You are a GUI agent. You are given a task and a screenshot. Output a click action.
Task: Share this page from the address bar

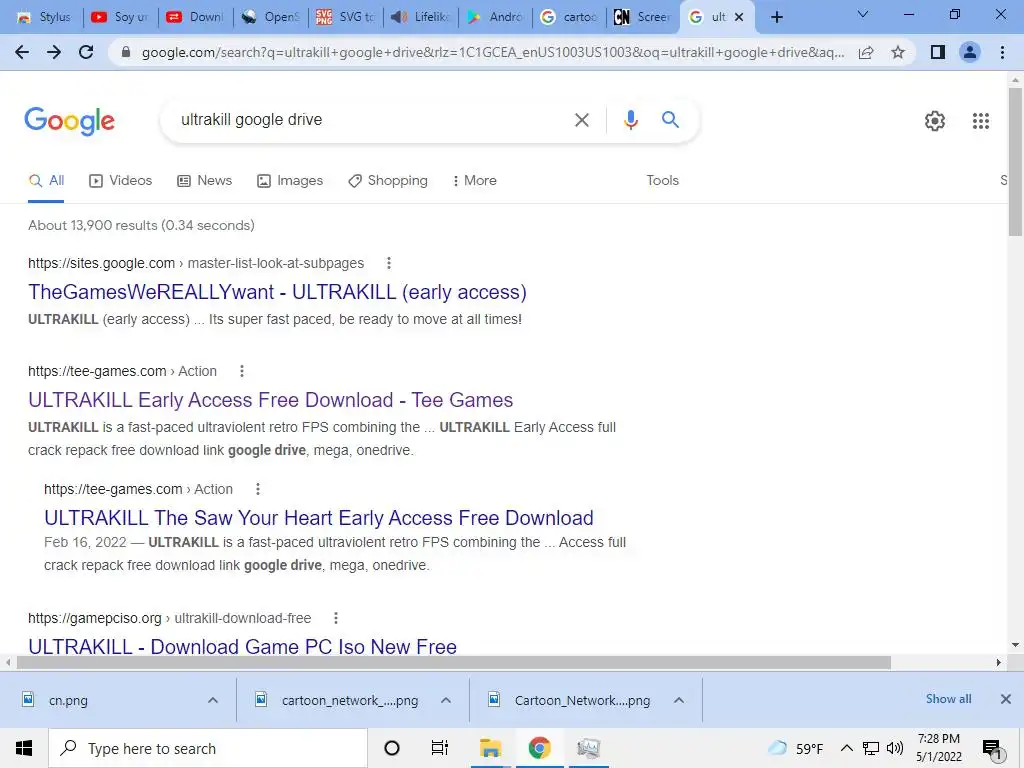pos(866,52)
